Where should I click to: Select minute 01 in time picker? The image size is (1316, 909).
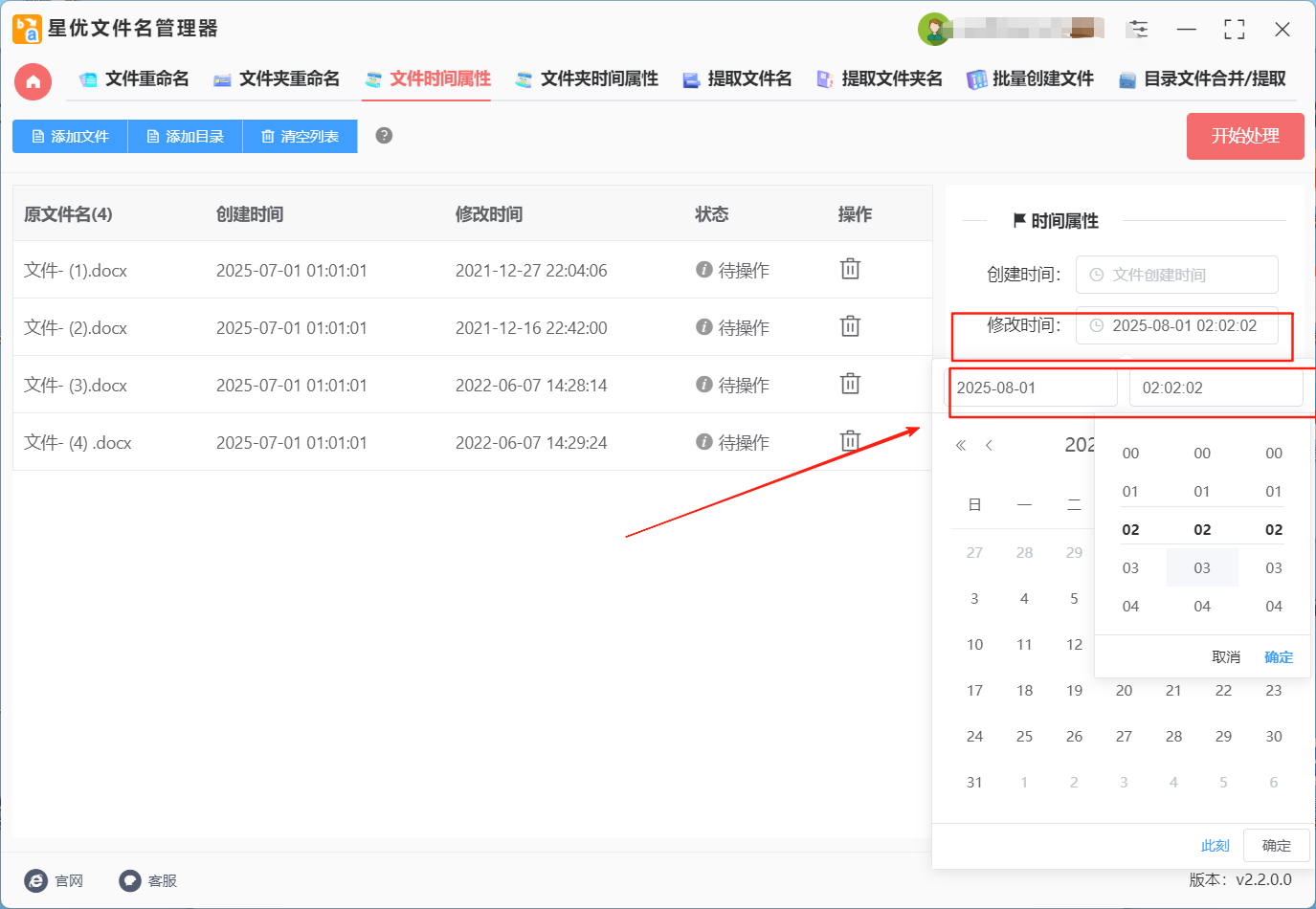(x=1202, y=492)
